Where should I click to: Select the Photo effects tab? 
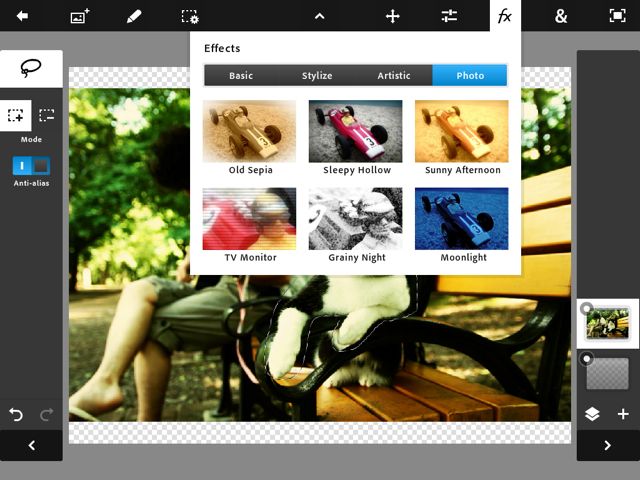(470, 76)
